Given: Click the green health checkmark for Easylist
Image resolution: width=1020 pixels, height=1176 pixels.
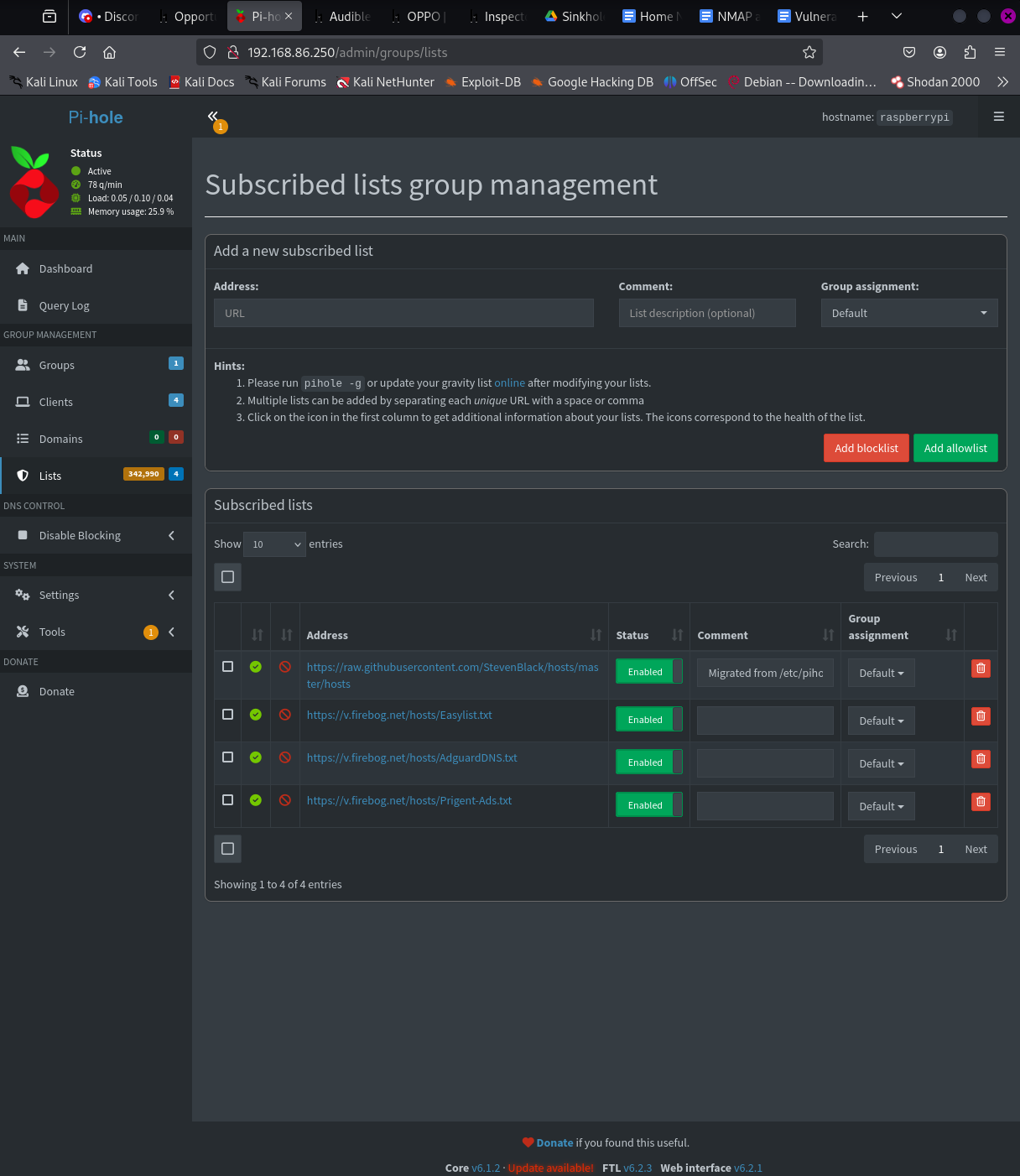Looking at the screenshot, I should (256, 715).
